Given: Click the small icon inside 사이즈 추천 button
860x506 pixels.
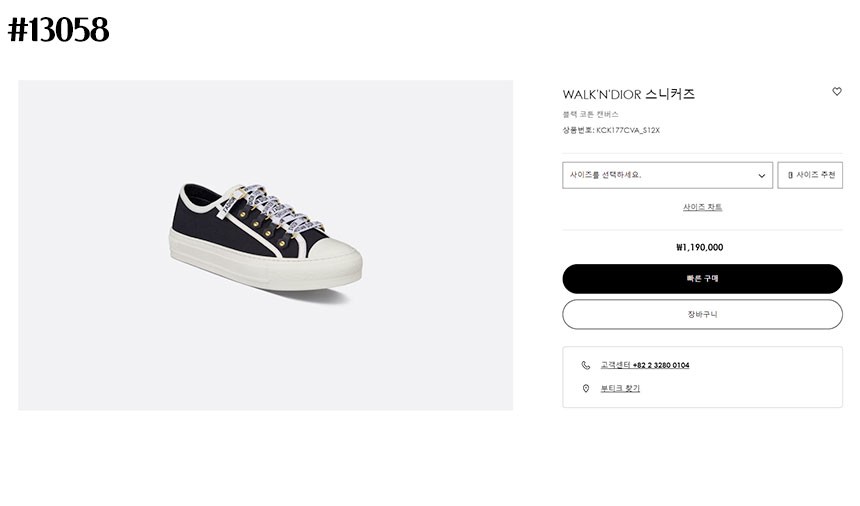Looking at the screenshot, I should [791, 175].
